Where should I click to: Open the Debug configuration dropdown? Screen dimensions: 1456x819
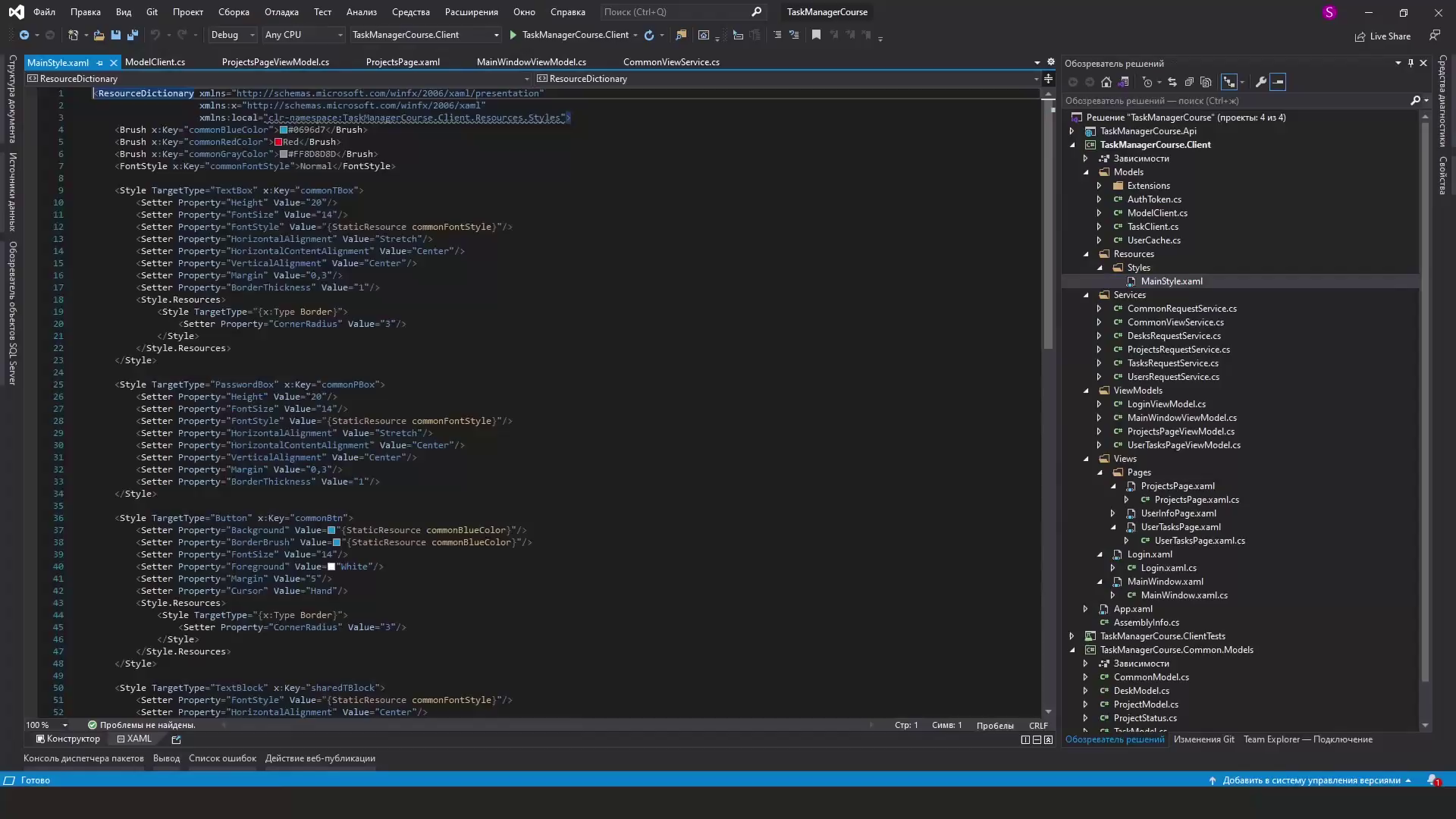[232, 35]
